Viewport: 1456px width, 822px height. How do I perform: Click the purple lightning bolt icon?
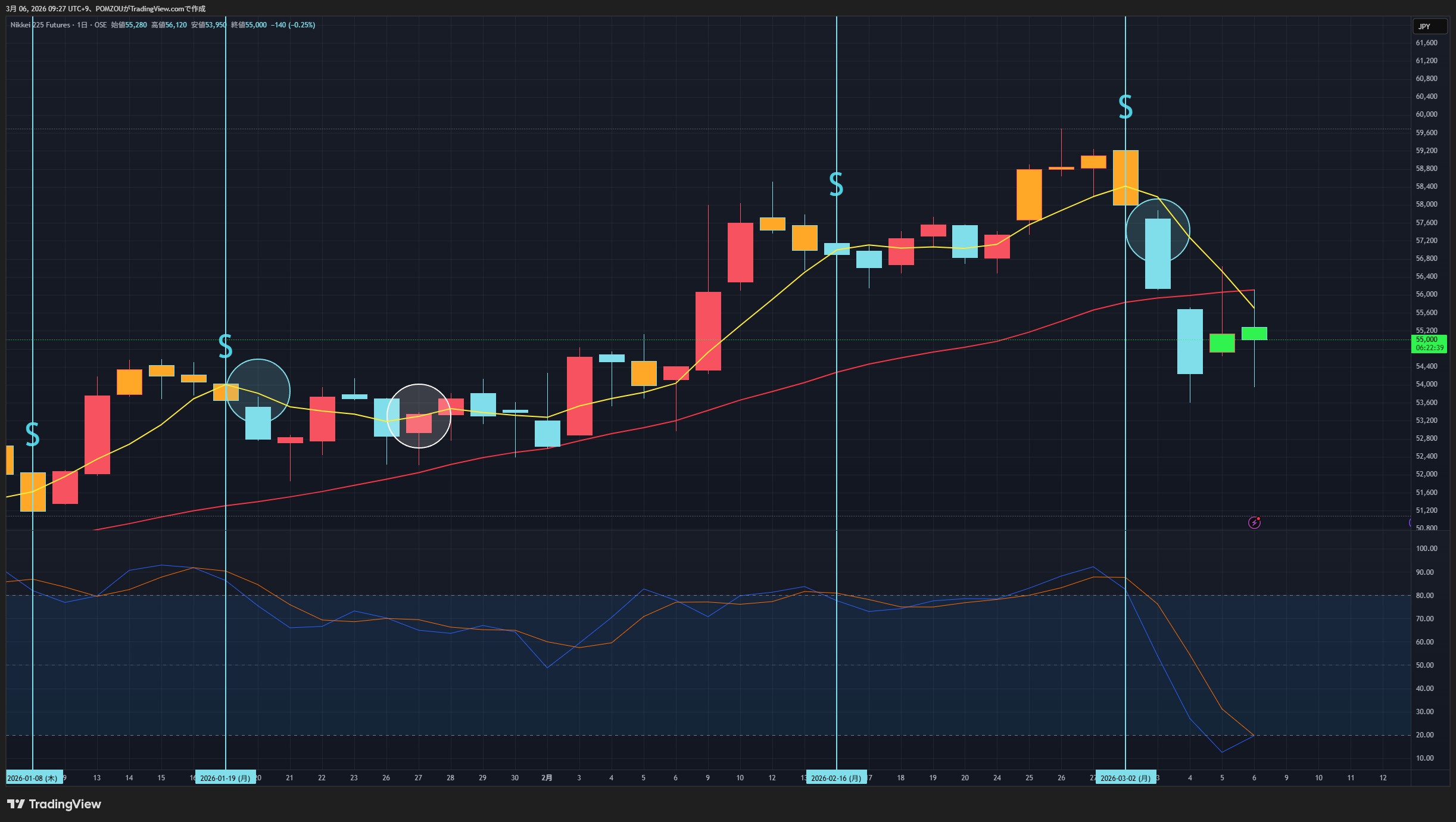point(1254,522)
